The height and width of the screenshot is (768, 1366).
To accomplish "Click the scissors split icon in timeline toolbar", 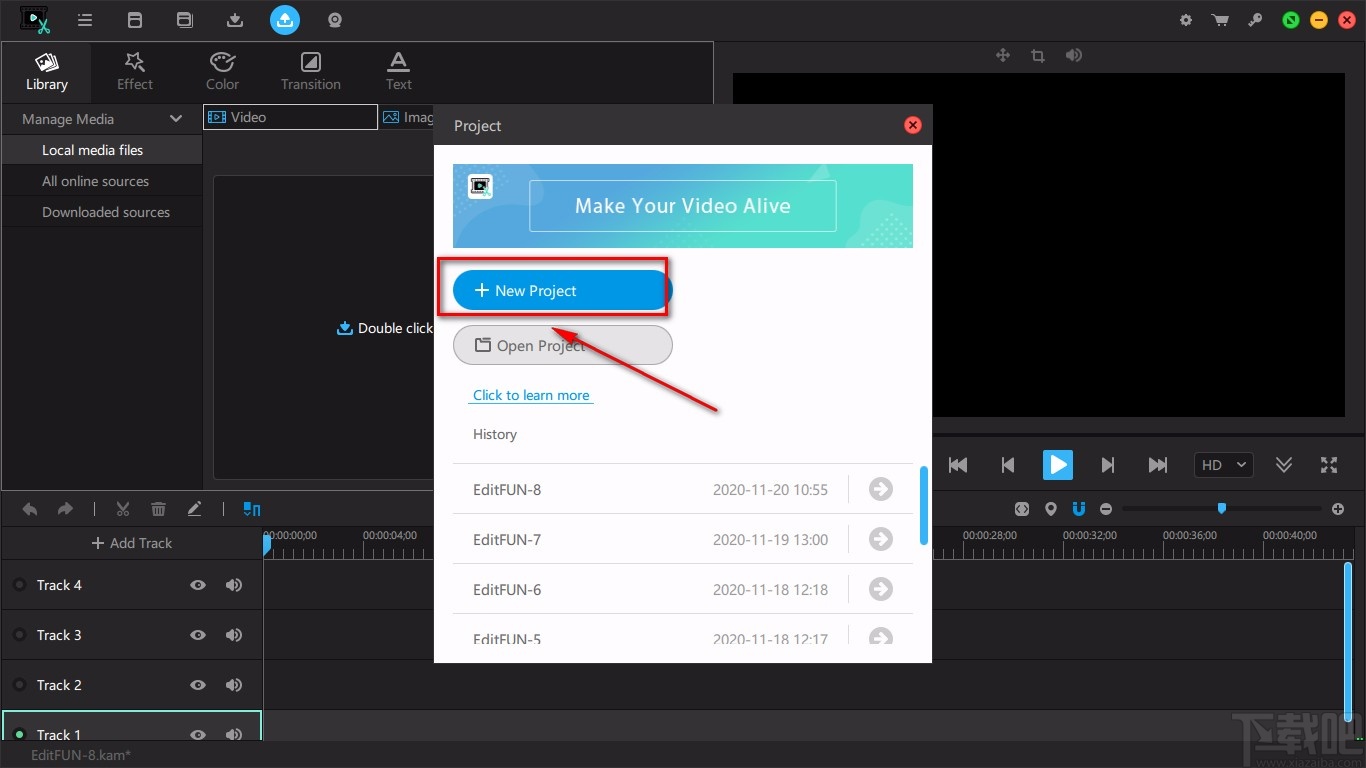I will (x=123, y=509).
